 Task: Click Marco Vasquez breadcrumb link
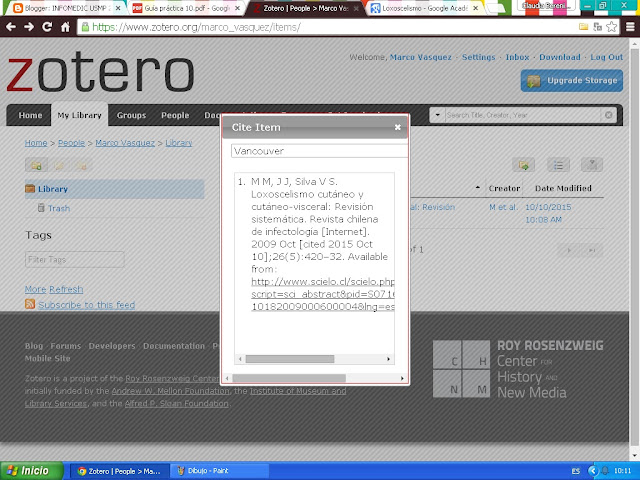click(125, 143)
